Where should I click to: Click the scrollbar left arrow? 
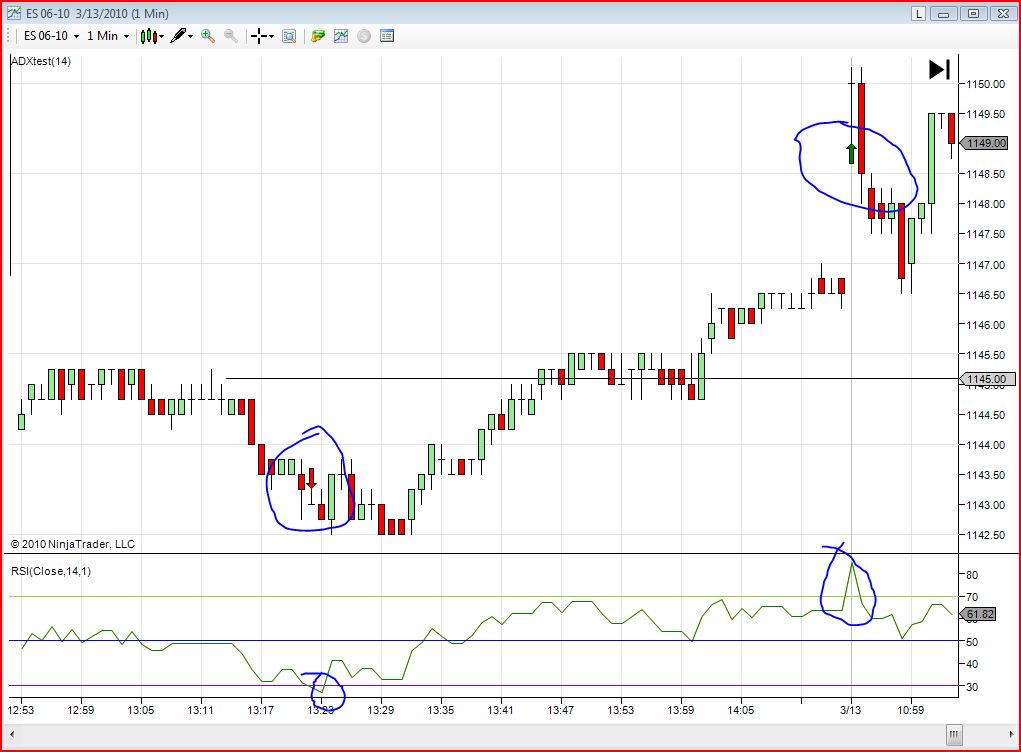click(x=12, y=735)
